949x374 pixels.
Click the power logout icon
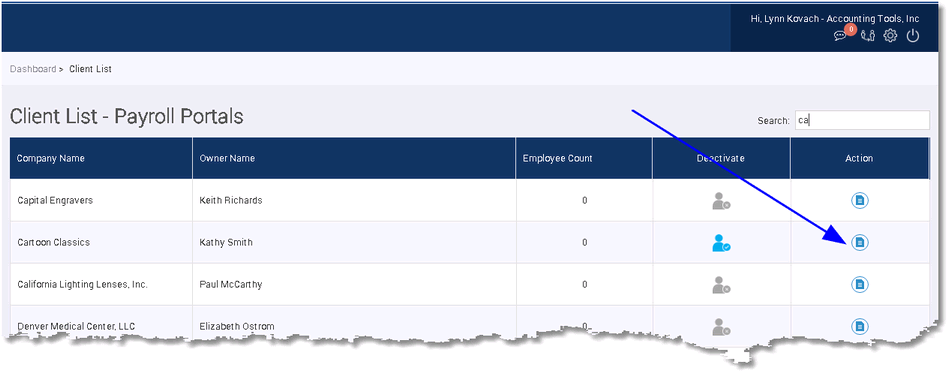click(x=913, y=36)
